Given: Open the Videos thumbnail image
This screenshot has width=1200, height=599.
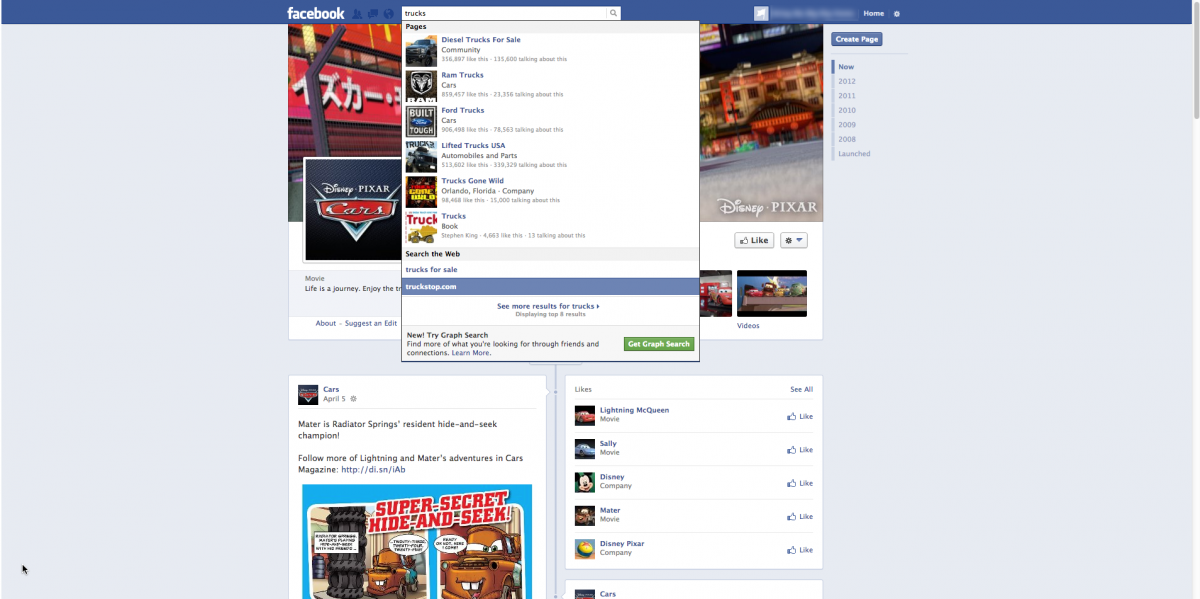Looking at the screenshot, I should click(x=772, y=293).
